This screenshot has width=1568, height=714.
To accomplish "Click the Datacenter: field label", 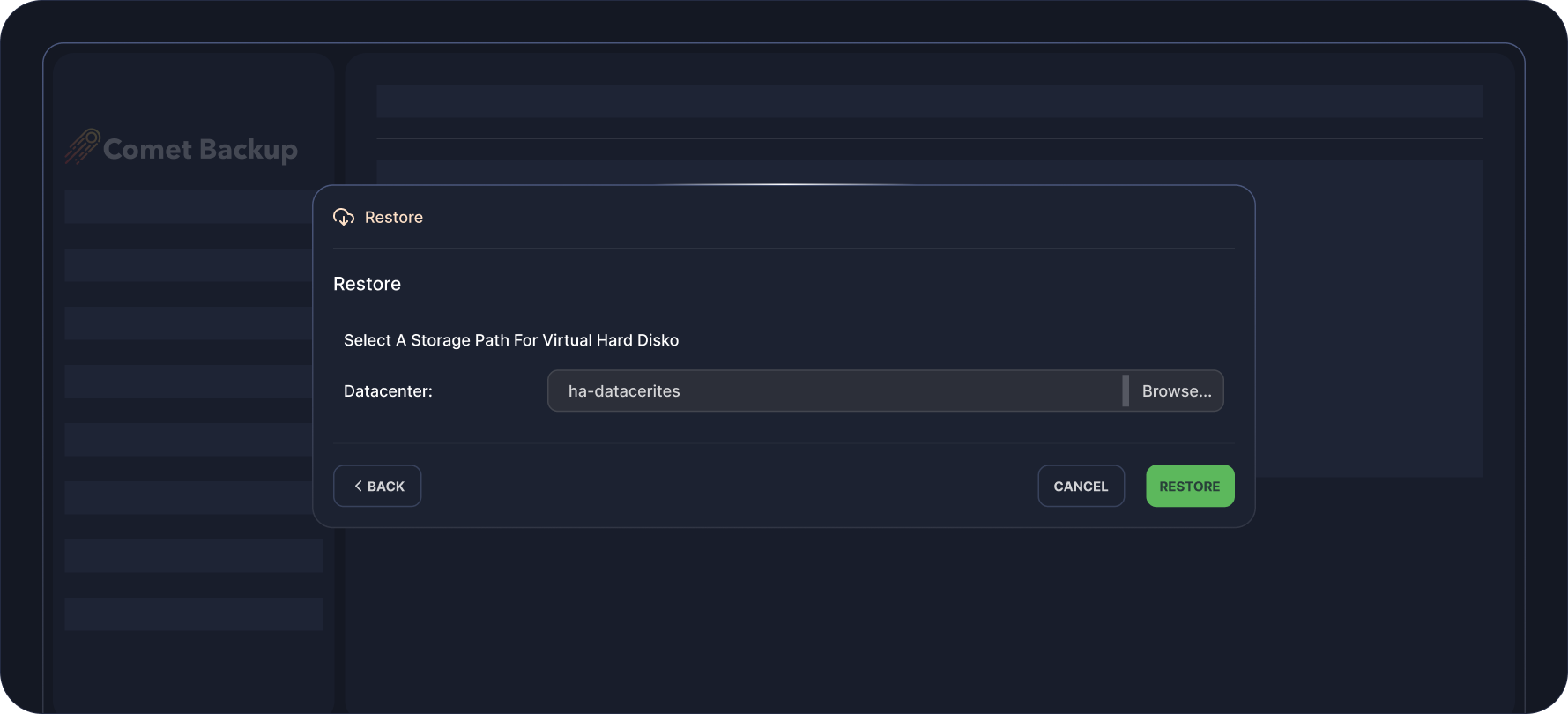I will coord(388,391).
